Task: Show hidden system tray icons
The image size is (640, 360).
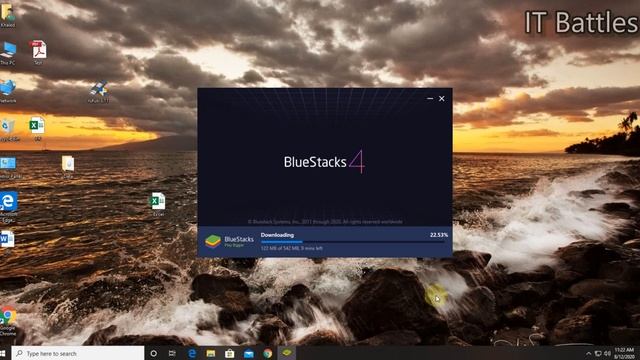Action: click(x=588, y=353)
